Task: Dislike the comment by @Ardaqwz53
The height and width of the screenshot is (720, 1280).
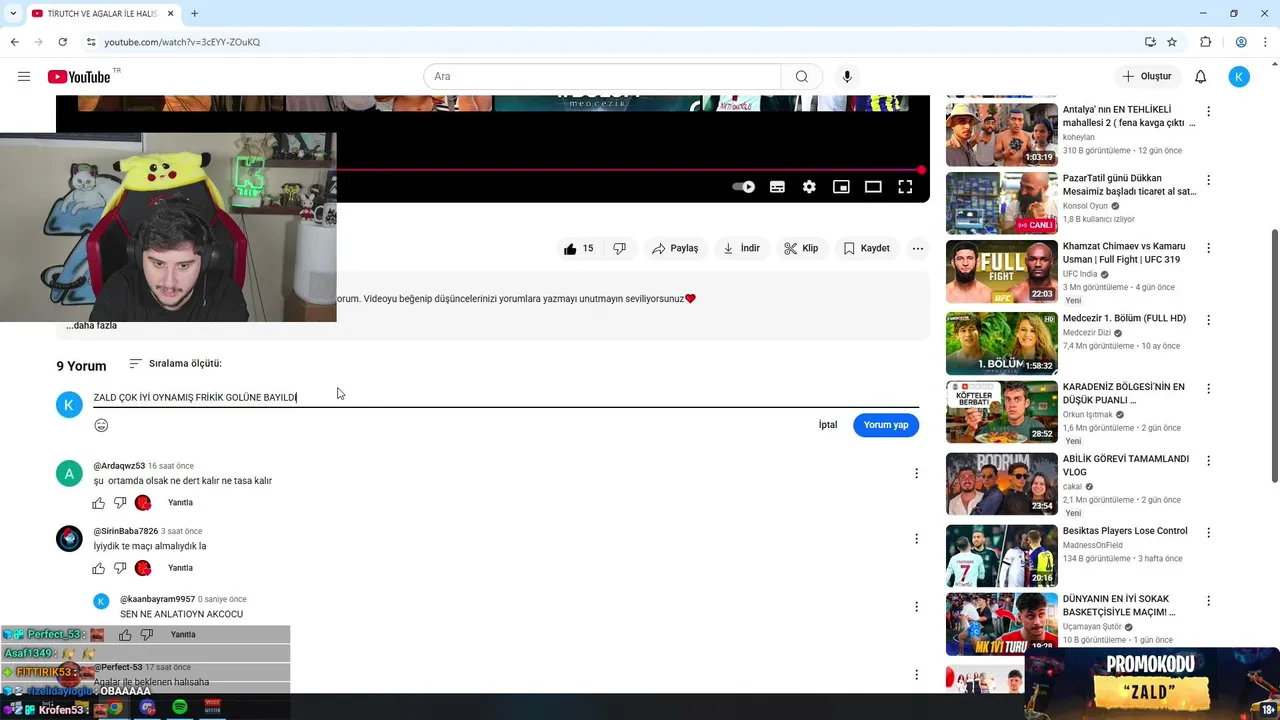Action: [120, 503]
